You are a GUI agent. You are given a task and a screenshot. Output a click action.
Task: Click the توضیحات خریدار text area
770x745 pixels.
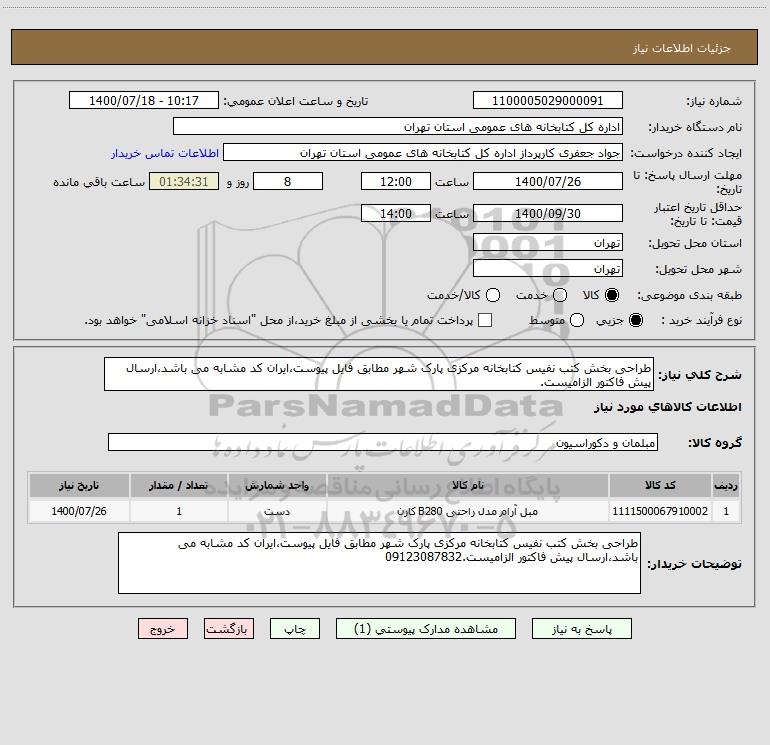coord(379,563)
